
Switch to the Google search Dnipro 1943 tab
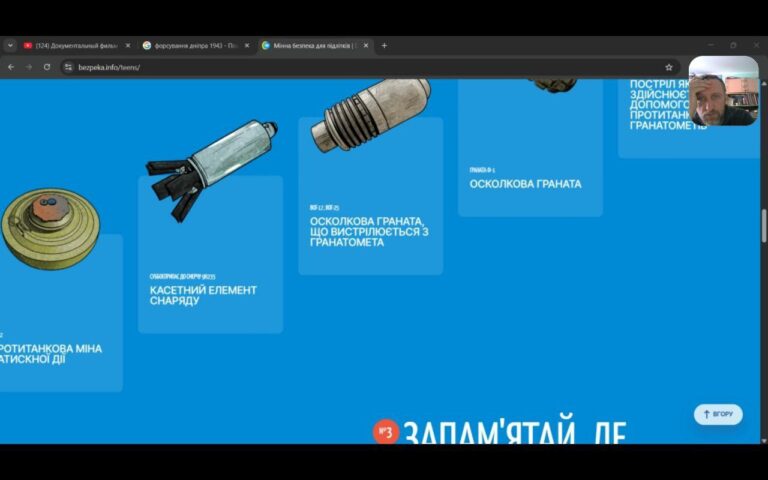pos(190,45)
